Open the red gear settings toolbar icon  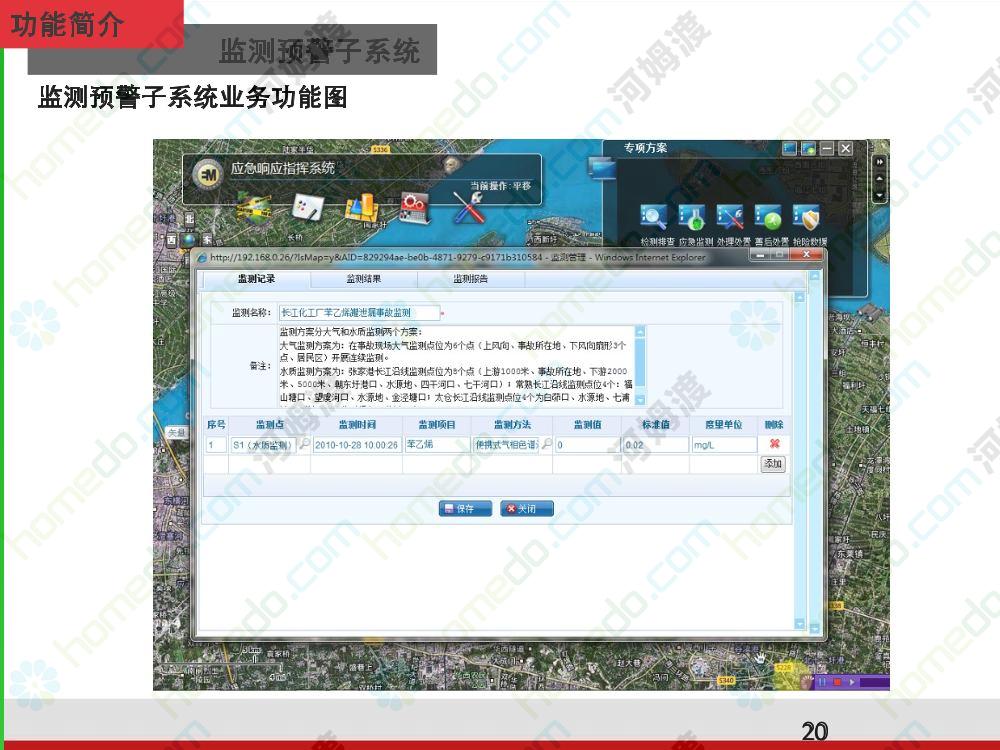[414, 207]
